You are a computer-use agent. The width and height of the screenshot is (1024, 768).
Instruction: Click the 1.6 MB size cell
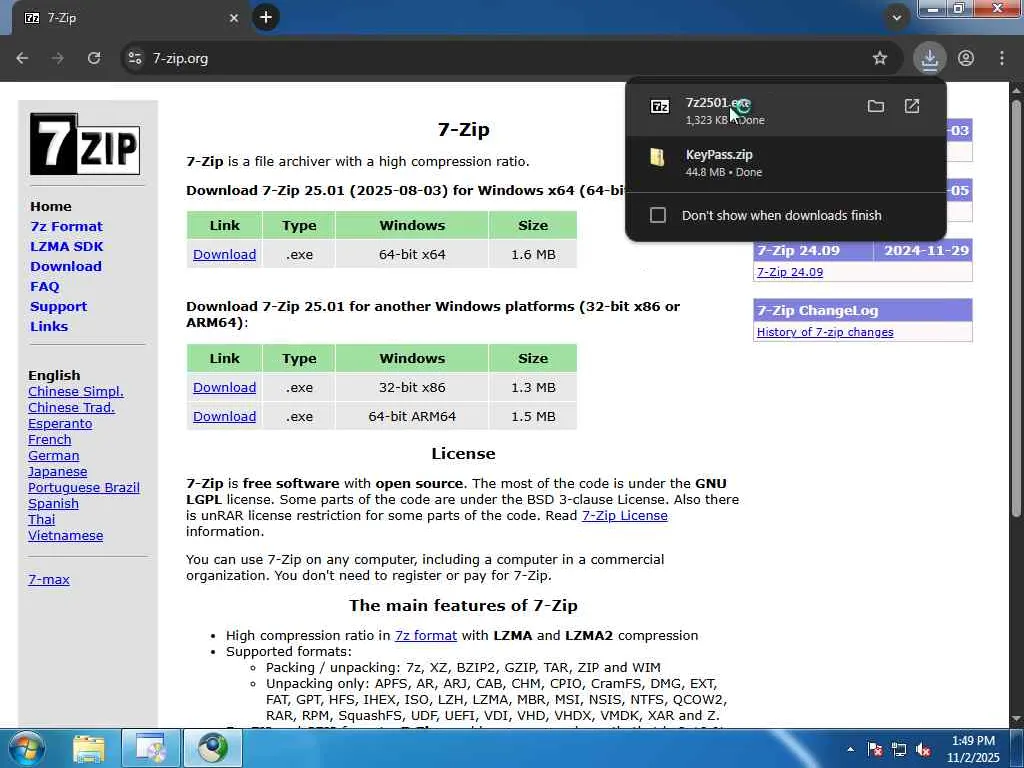533,255
